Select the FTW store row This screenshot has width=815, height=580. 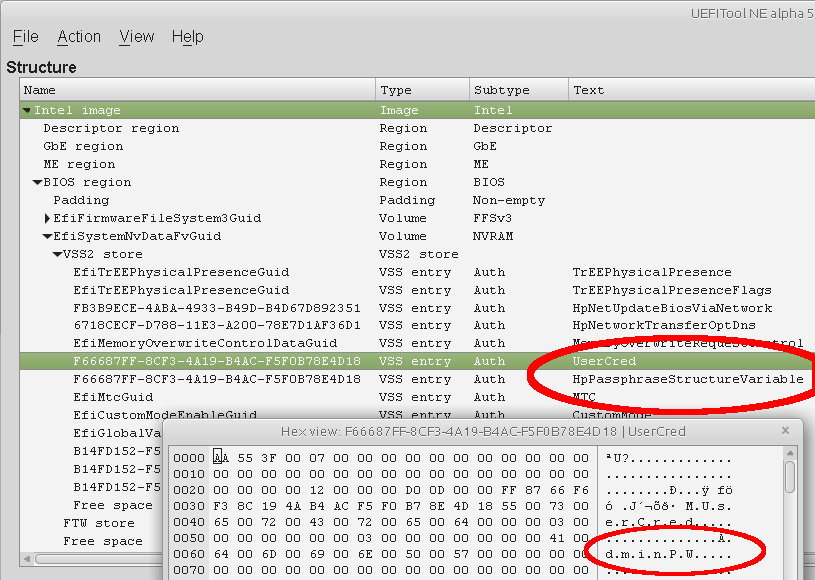click(x=99, y=523)
